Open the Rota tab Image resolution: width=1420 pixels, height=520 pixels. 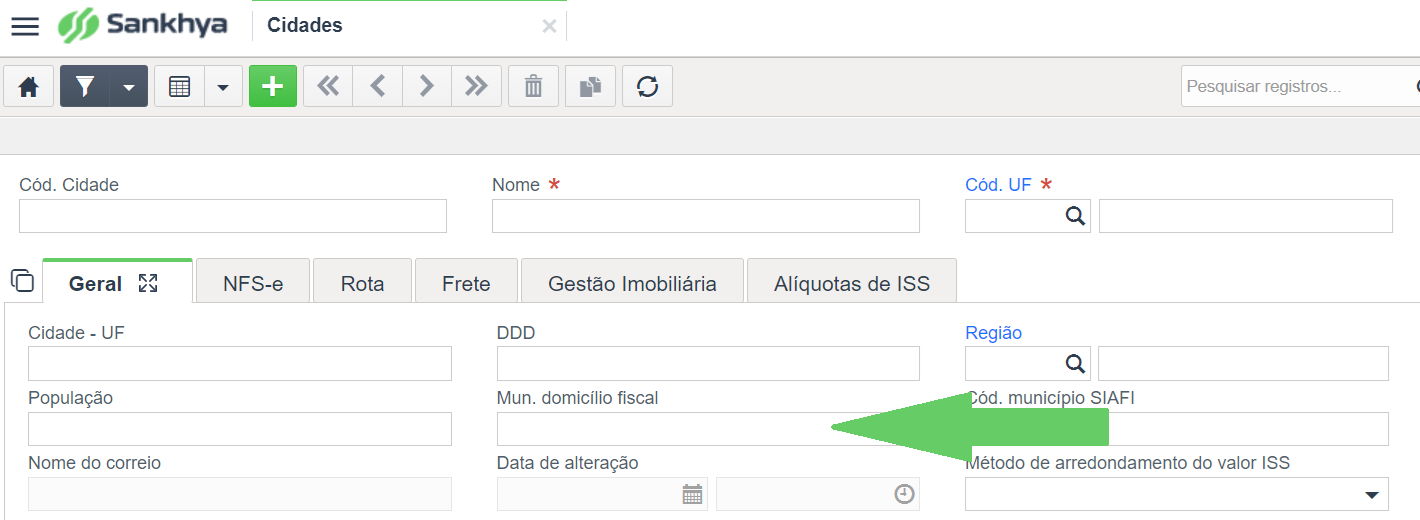pyautogui.click(x=363, y=282)
